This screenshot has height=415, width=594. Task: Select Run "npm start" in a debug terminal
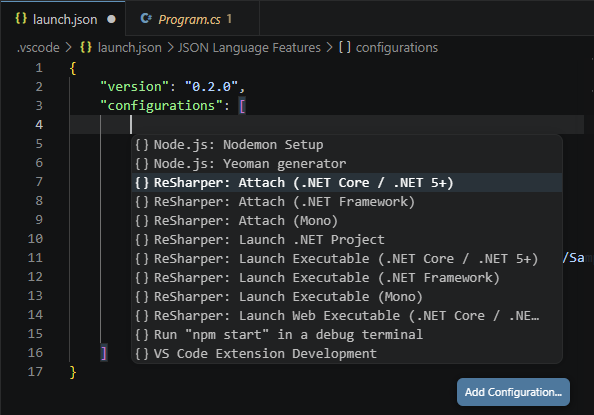click(x=347, y=334)
